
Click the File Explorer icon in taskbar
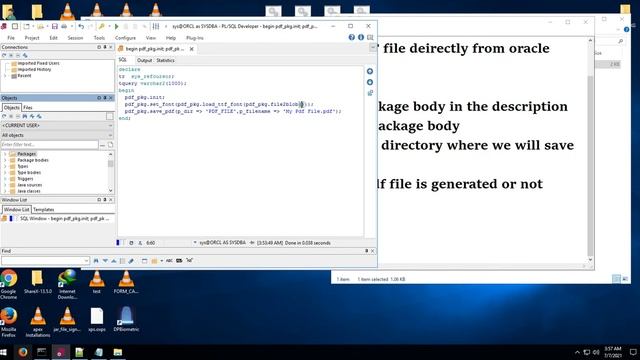118,352
